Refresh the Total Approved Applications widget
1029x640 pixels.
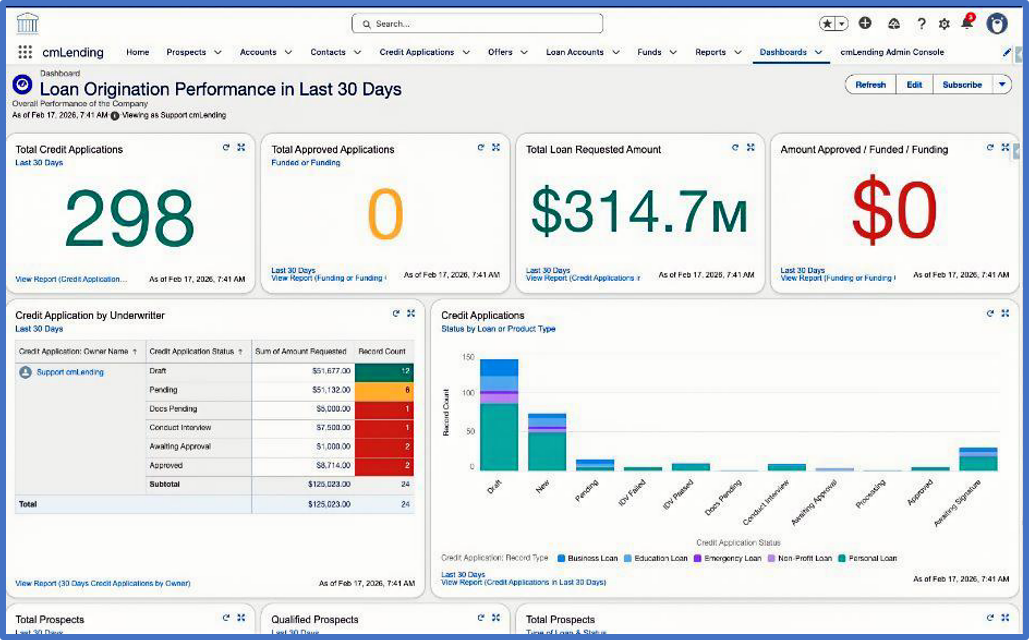point(480,148)
